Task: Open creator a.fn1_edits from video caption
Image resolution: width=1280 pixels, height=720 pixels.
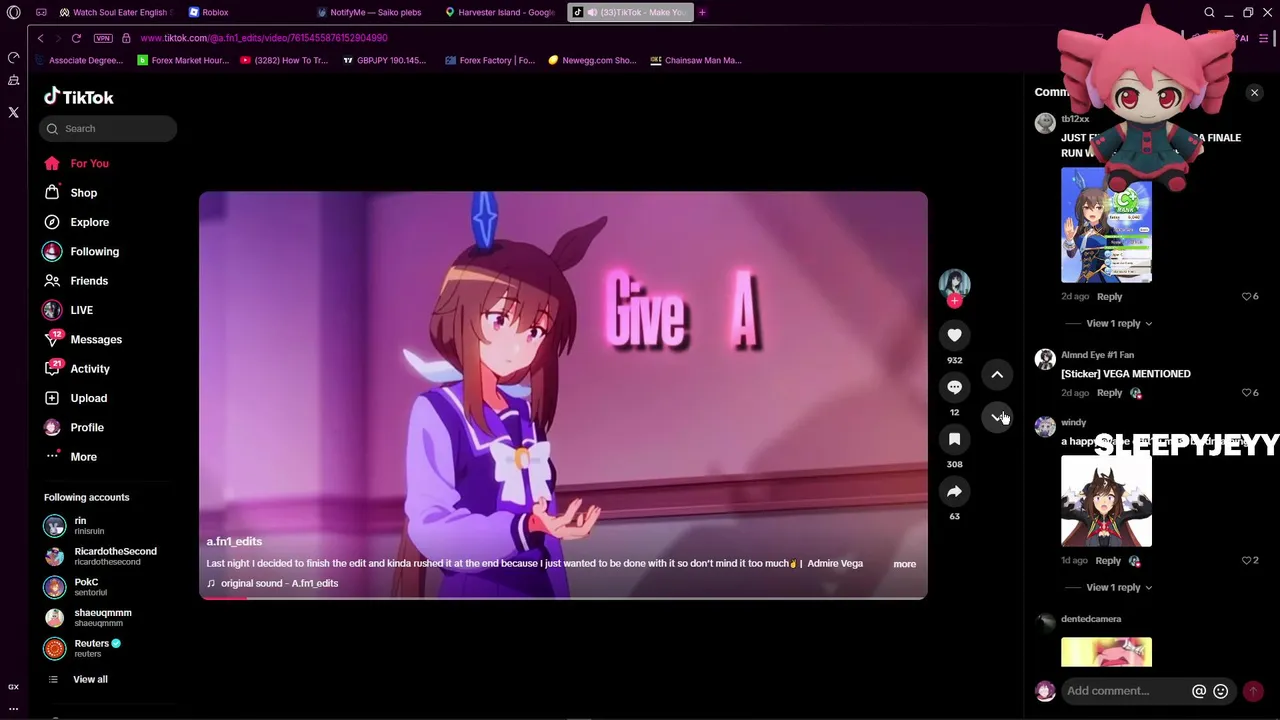Action: [234, 541]
